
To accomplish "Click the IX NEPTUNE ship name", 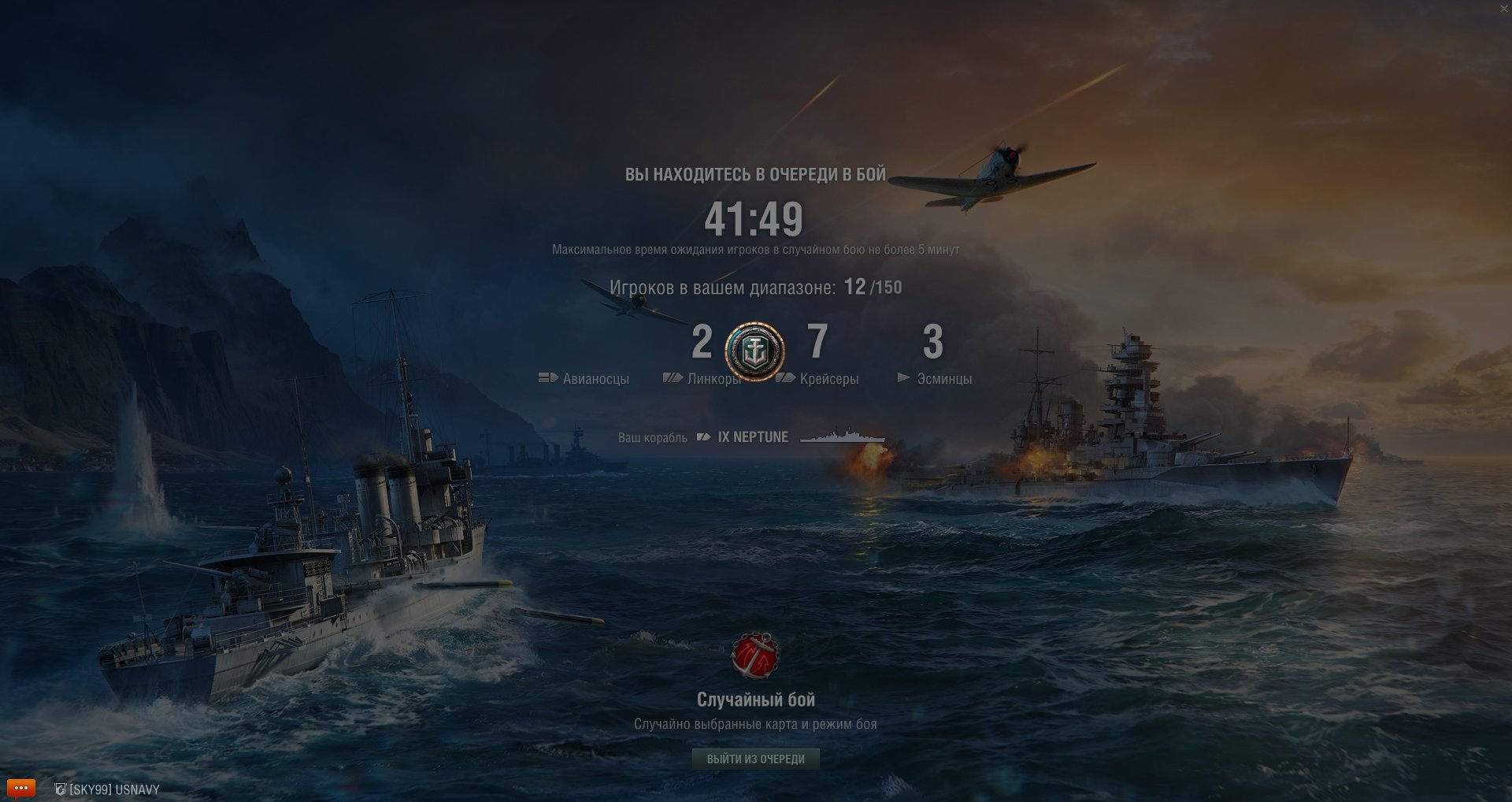I will (753, 437).
